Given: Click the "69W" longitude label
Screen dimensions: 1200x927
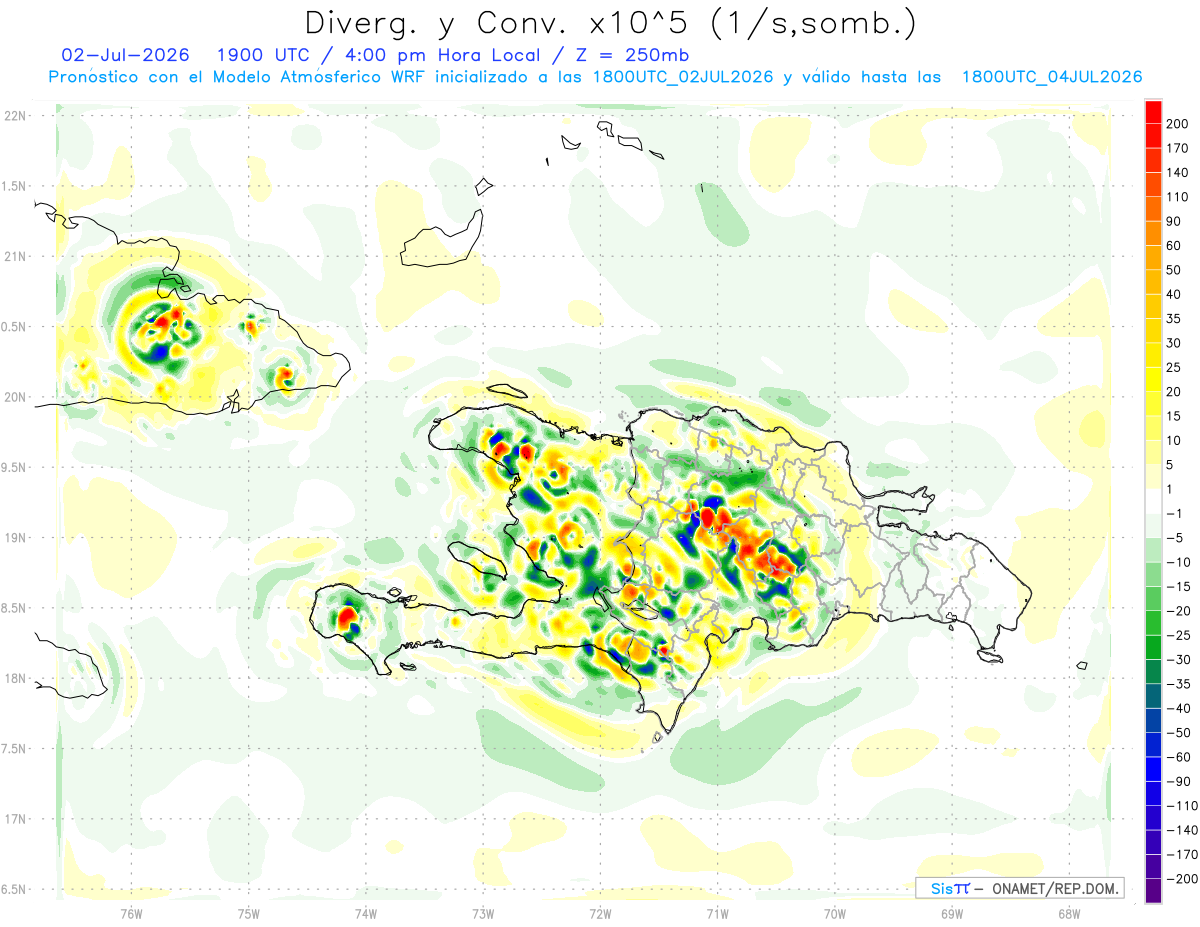Looking at the screenshot, I should 952,913.
